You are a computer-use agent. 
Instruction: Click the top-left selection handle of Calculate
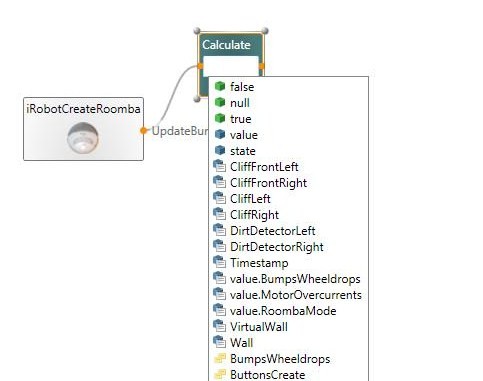pos(197,31)
